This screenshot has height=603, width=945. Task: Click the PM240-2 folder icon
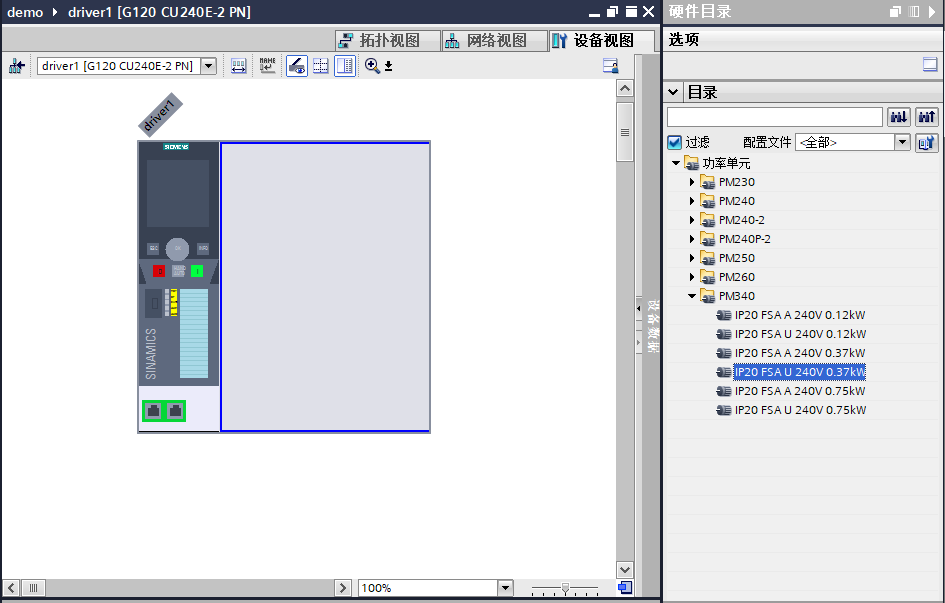coord(708,220)
